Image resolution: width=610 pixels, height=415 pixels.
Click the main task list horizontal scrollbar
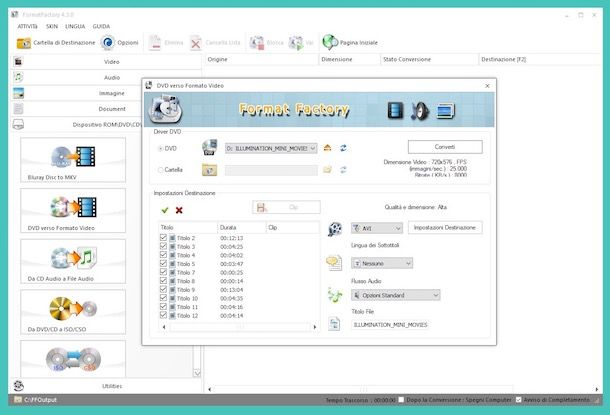(x=363, y=389)
